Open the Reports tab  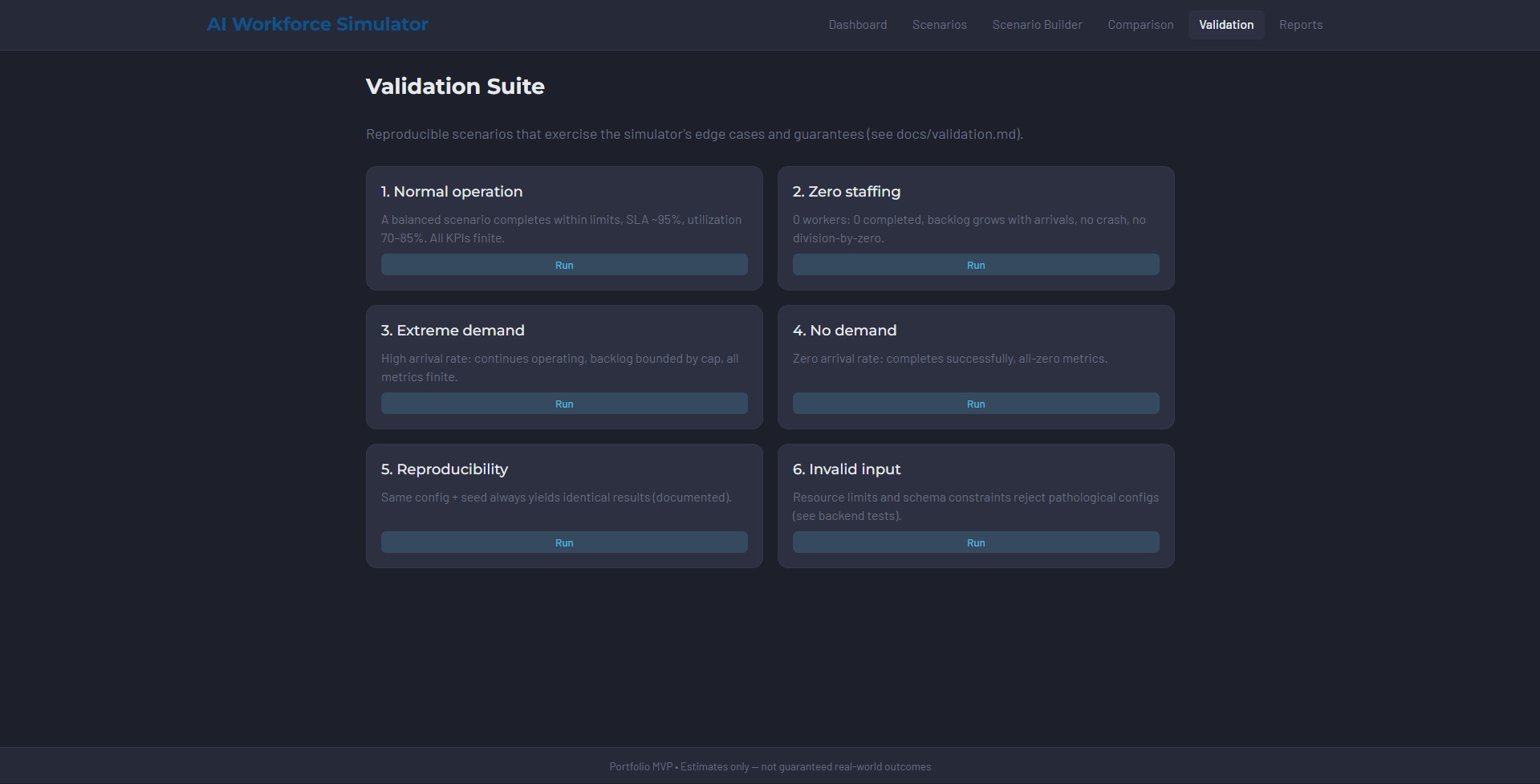click(1301, 25)
